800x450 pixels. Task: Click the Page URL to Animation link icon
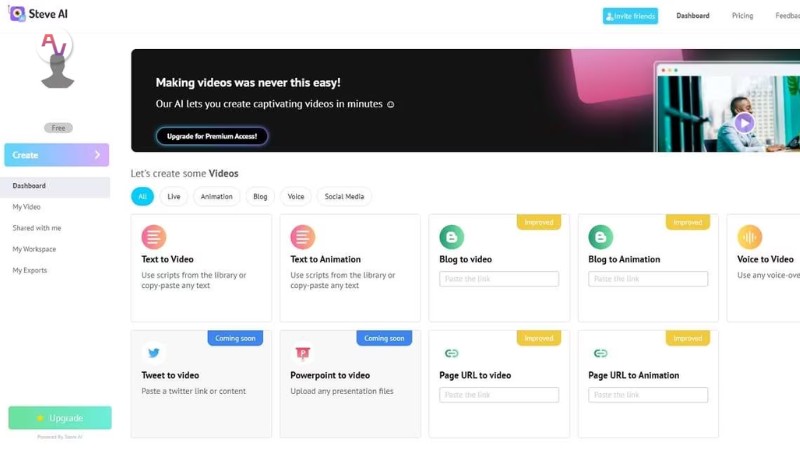coord(601,353)
